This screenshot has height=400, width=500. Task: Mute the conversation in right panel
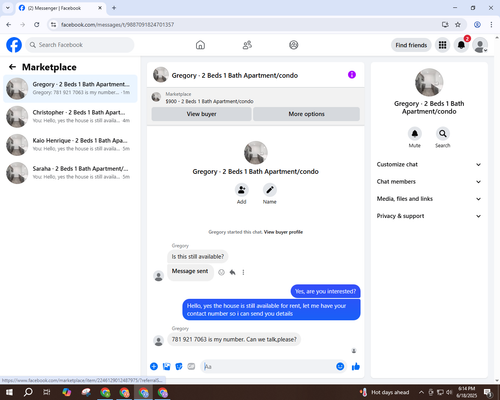pos(415,134)
